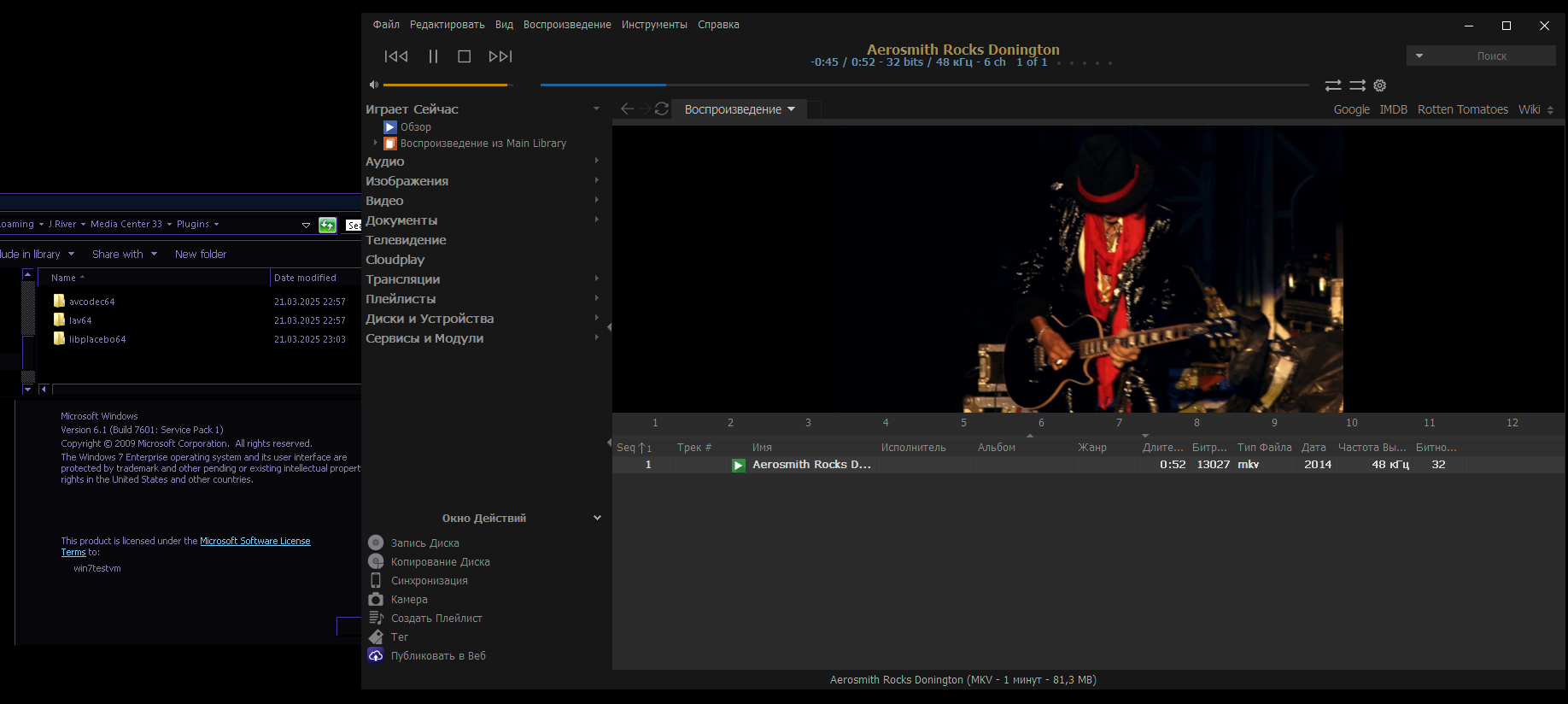This screenshot has width=1568, height=704.
Task: Open the Вид menu
Action: point(504,25)
